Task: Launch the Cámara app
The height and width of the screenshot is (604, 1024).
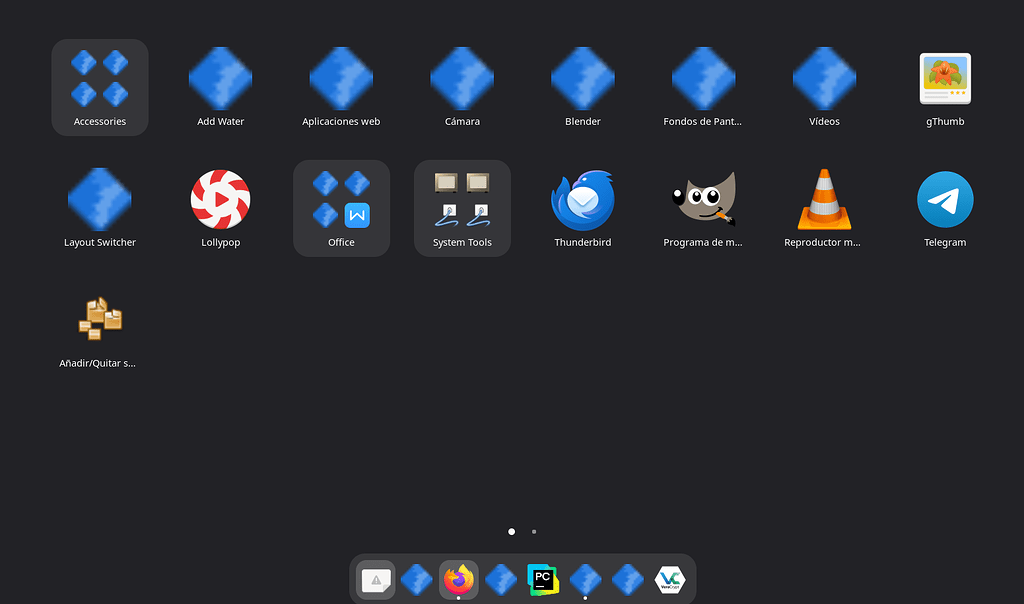Action: (x=462, y=78)
